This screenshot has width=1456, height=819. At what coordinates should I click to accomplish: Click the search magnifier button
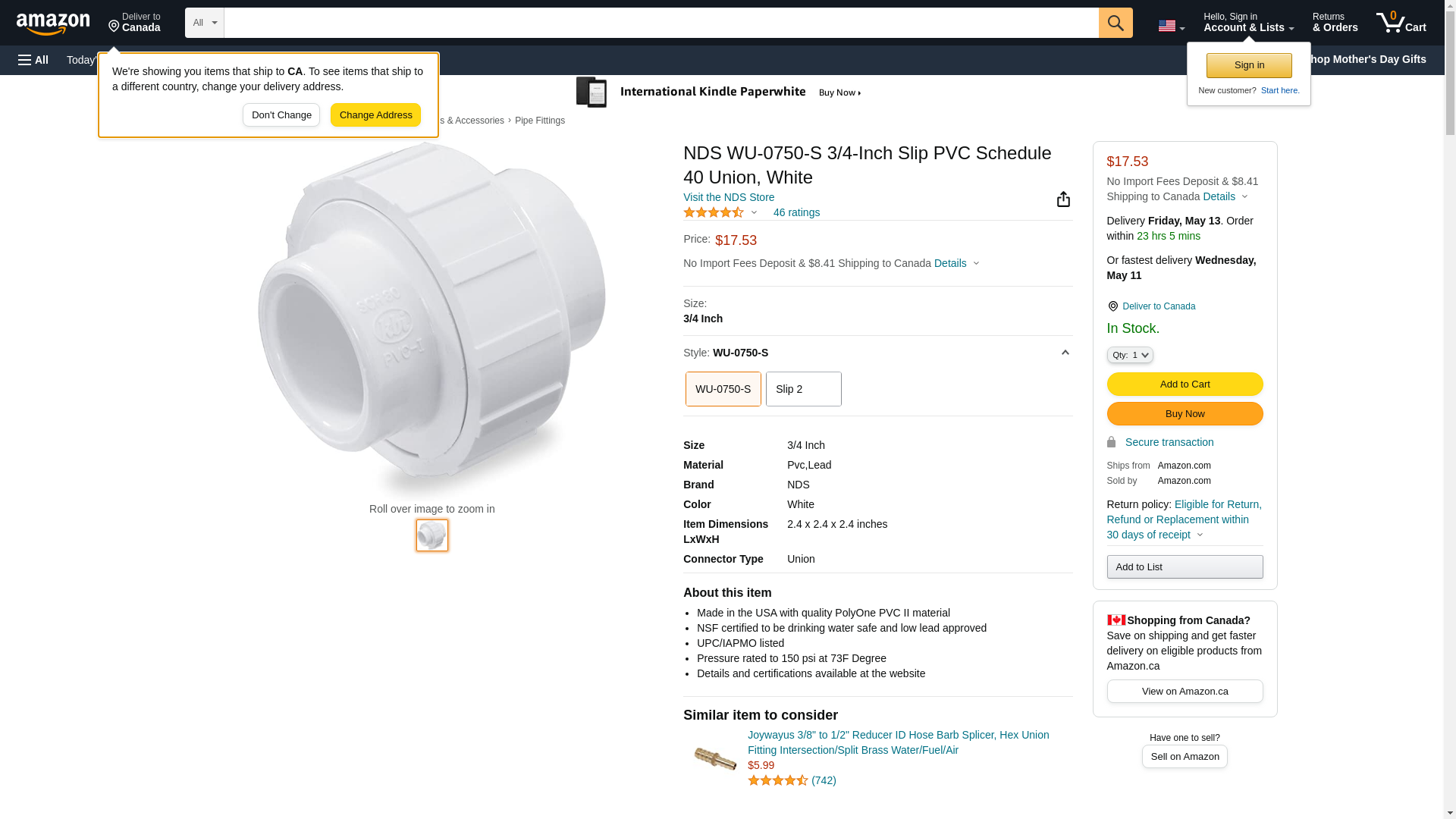tap(1115, 23)
